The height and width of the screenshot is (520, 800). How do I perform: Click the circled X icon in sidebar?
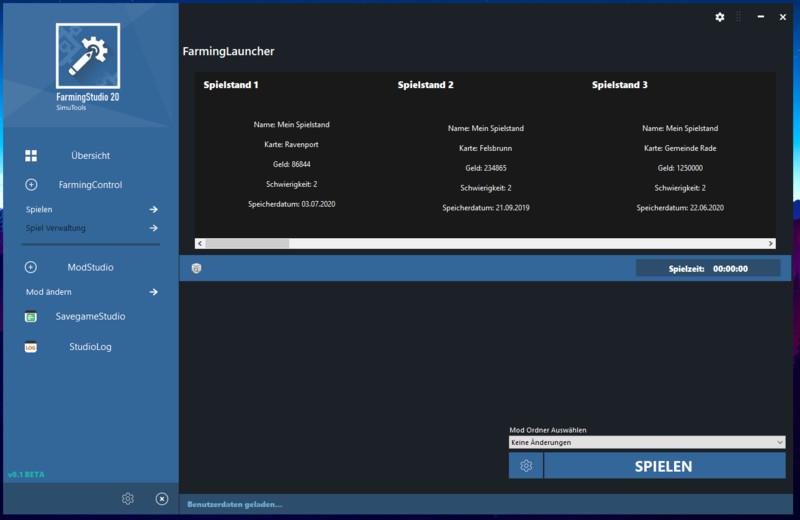(x=162, y=499)
